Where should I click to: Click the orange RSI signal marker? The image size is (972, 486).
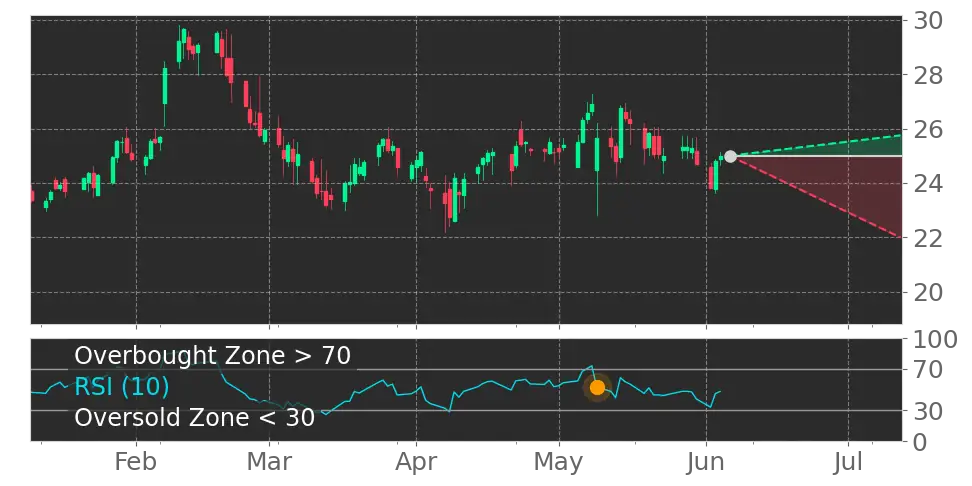coord(597,387)
